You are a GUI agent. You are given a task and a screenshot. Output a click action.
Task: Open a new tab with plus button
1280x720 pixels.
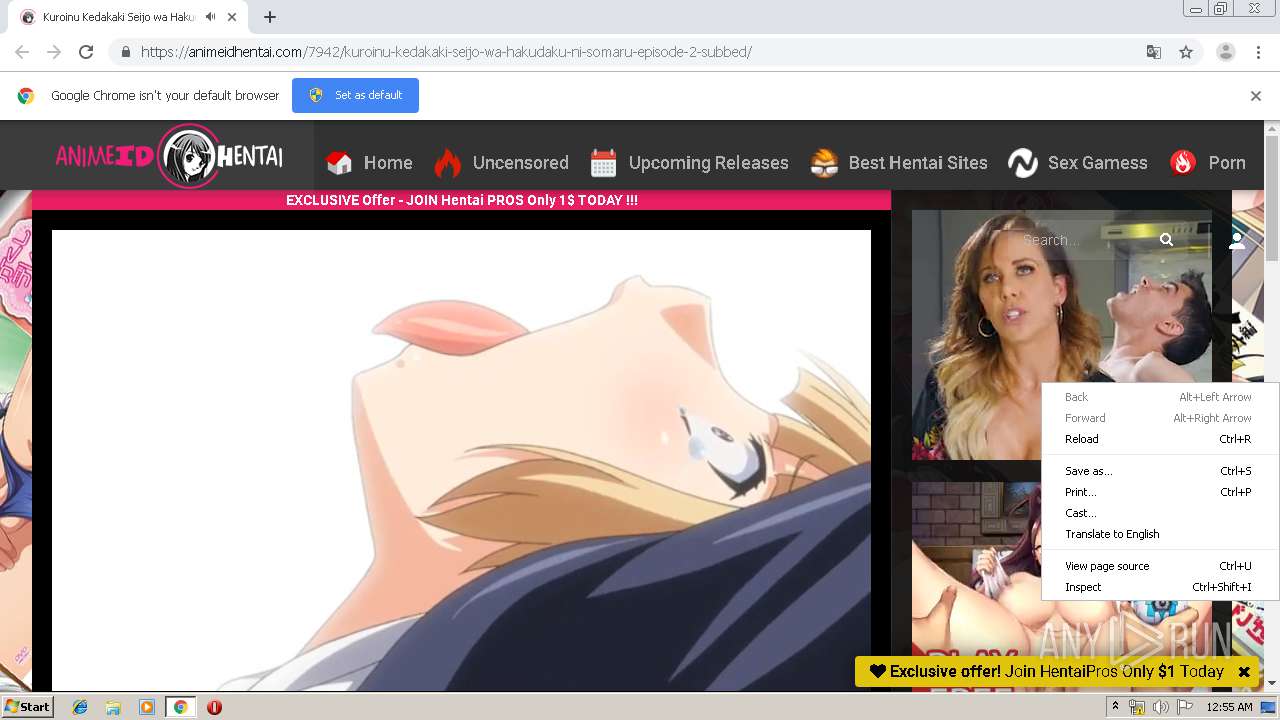pos(270,17)
